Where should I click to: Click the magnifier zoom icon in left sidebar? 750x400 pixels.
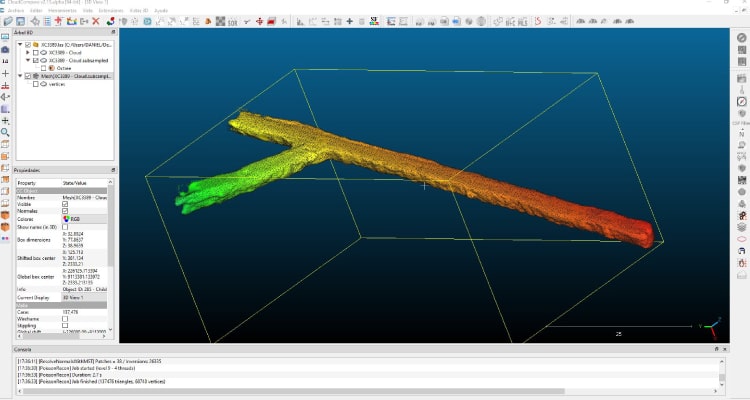[x=5, y=133]
